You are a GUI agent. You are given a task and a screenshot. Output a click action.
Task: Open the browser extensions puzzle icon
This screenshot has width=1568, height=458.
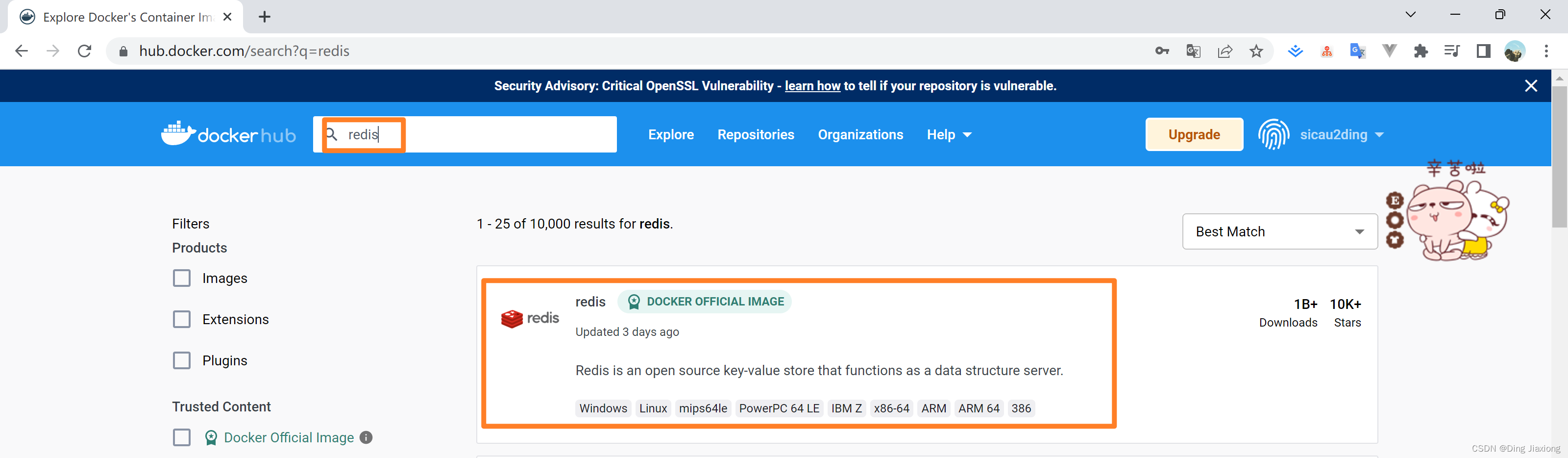click(x=1421, y=51)
